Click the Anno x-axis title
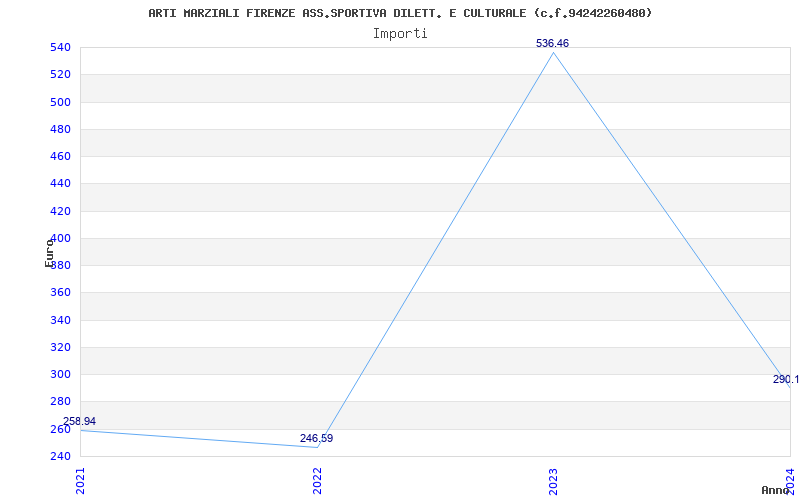 776,490
